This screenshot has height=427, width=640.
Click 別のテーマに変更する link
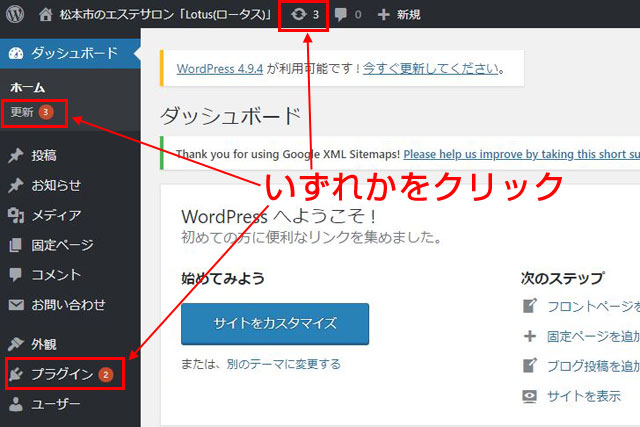tap(284, 364)
